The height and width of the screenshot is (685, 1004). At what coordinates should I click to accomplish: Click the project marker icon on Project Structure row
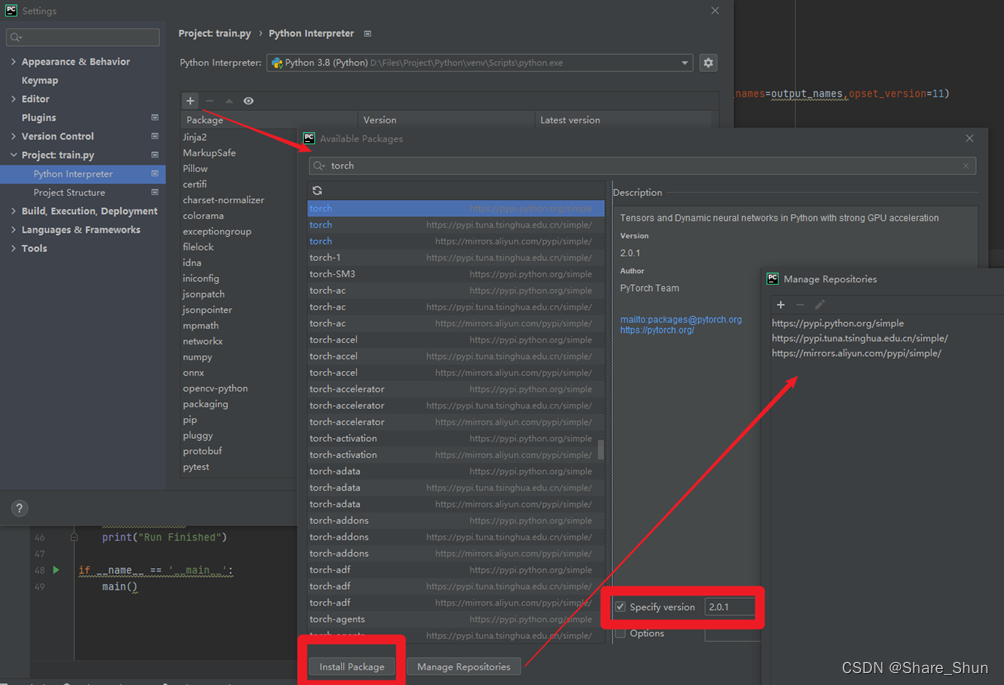[154, 192]
